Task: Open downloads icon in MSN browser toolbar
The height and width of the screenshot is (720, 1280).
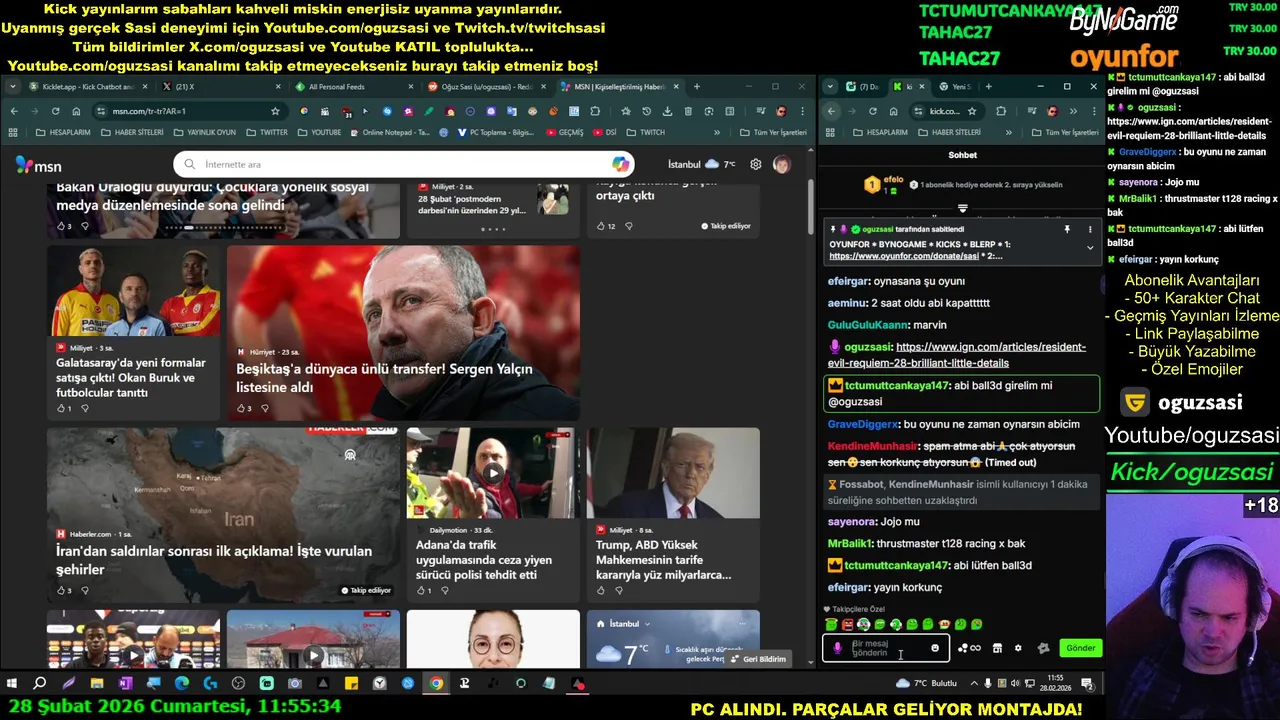Action: point(667,111)
